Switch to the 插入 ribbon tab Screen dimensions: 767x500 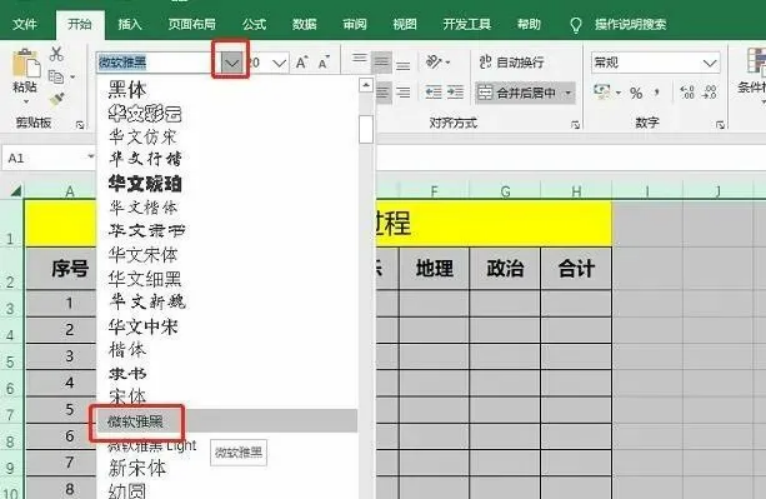(129, 23)
